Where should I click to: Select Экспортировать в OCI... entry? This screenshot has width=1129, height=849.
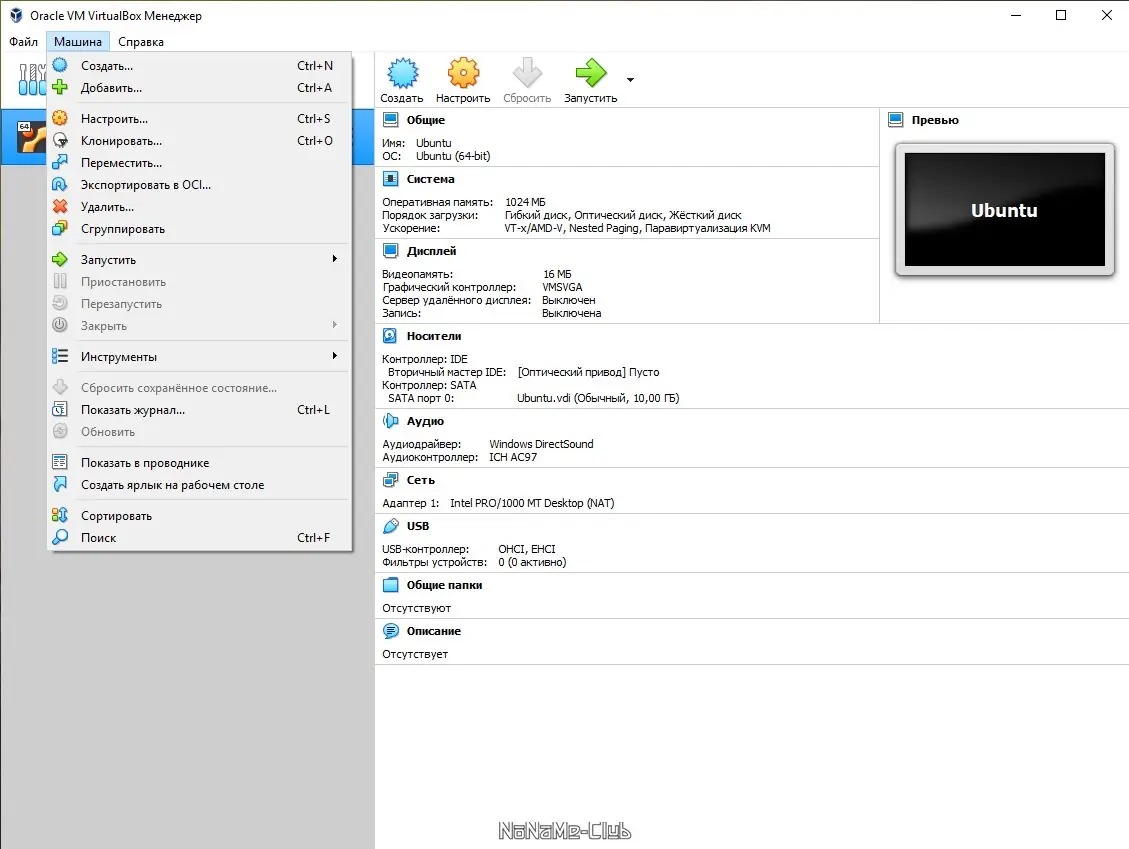pyautogui.click(x=199, y=185)
